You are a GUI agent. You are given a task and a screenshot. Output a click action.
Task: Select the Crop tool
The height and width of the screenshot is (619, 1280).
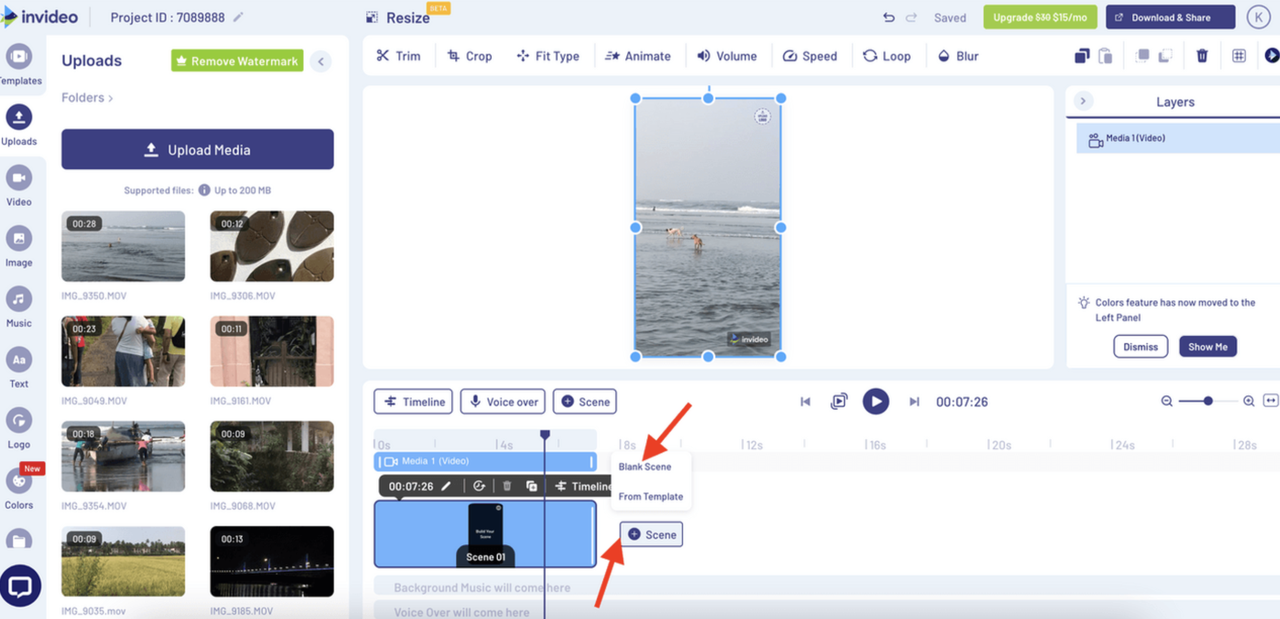point(470,56)
